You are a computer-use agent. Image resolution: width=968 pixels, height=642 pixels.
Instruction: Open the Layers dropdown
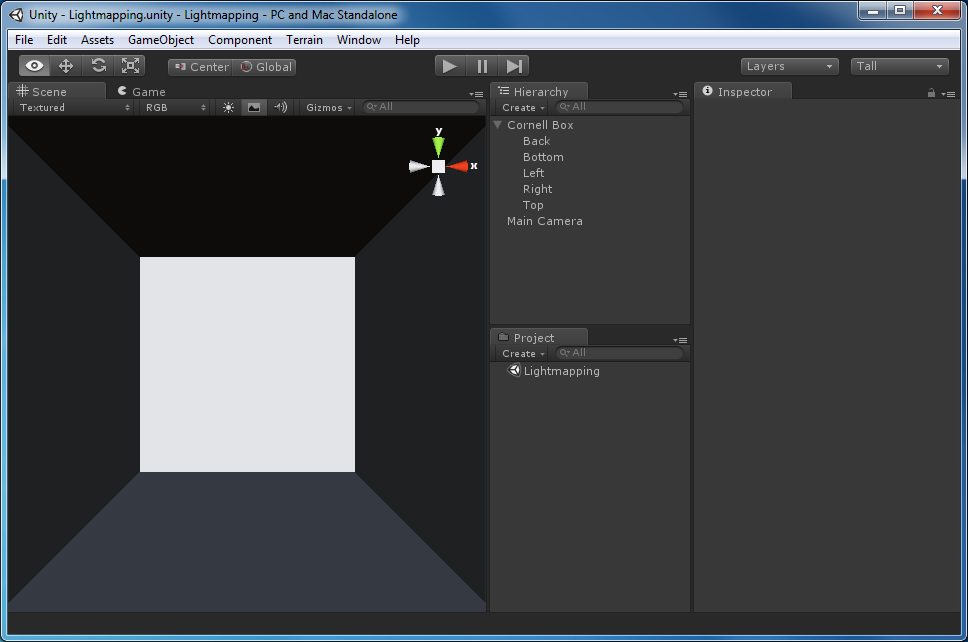[790, 66]
